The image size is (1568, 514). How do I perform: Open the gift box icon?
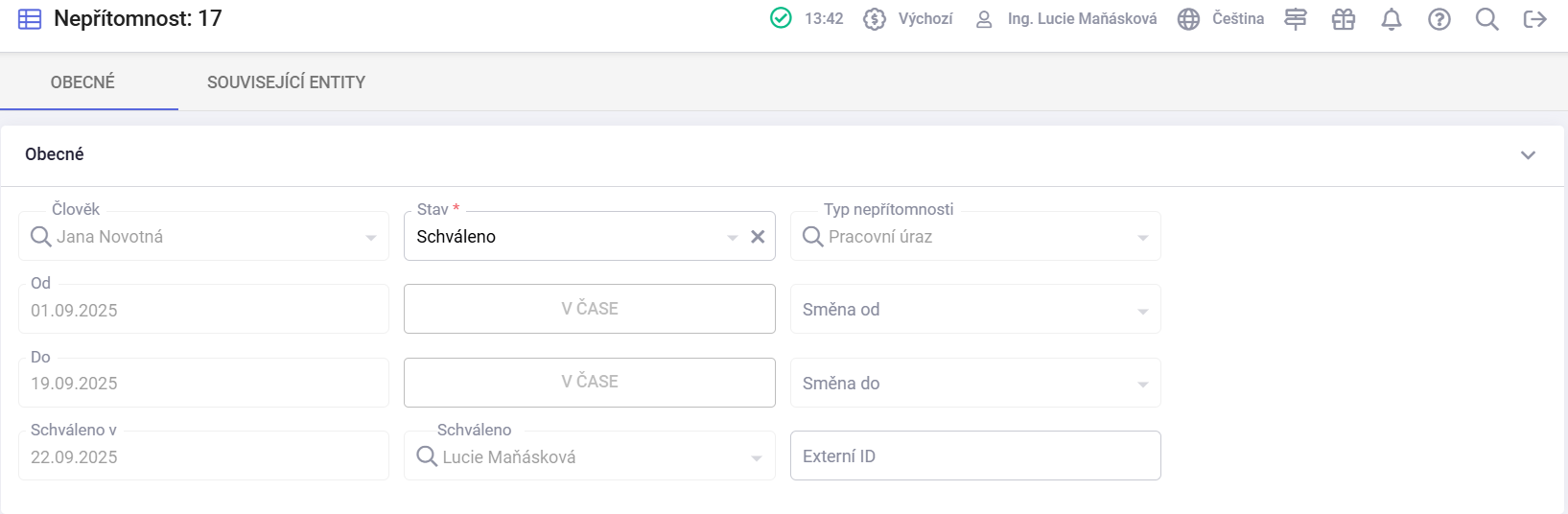tap(1344, 19)
